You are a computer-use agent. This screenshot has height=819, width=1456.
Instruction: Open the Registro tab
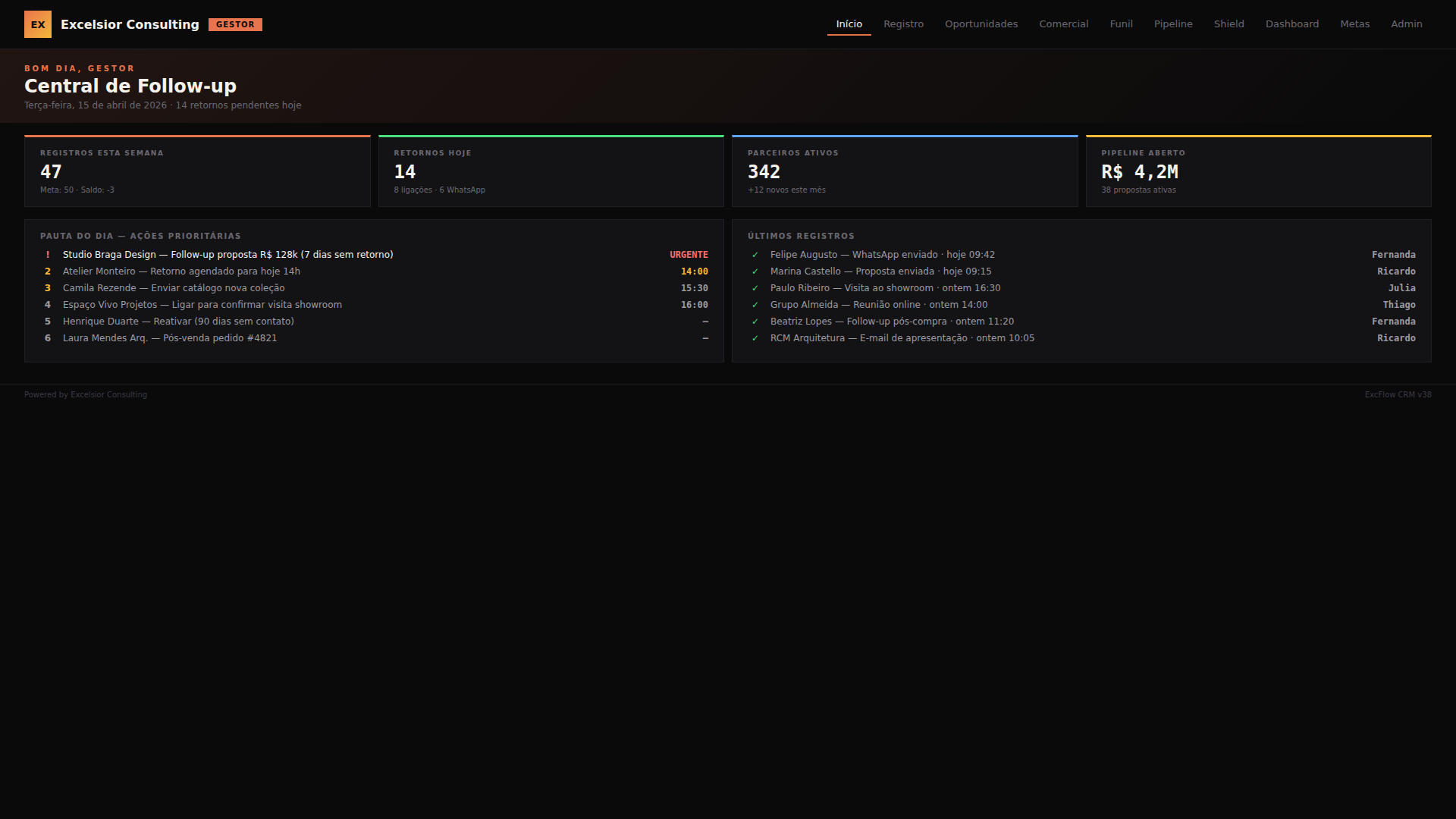[x=903, y=24]
